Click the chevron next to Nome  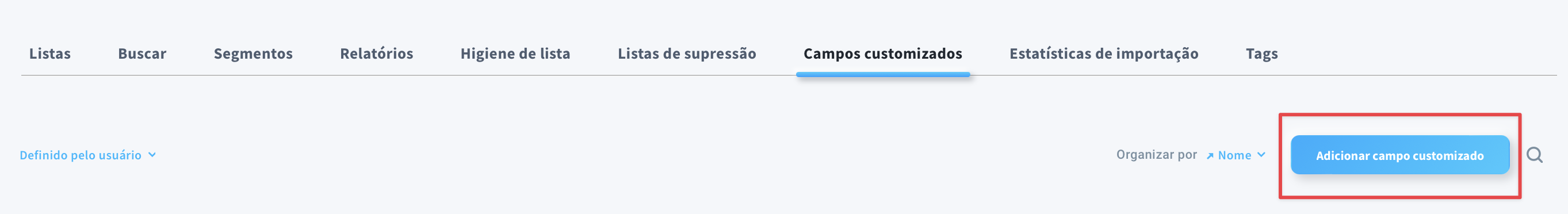pyautogui.click(x=1261, y=154)
